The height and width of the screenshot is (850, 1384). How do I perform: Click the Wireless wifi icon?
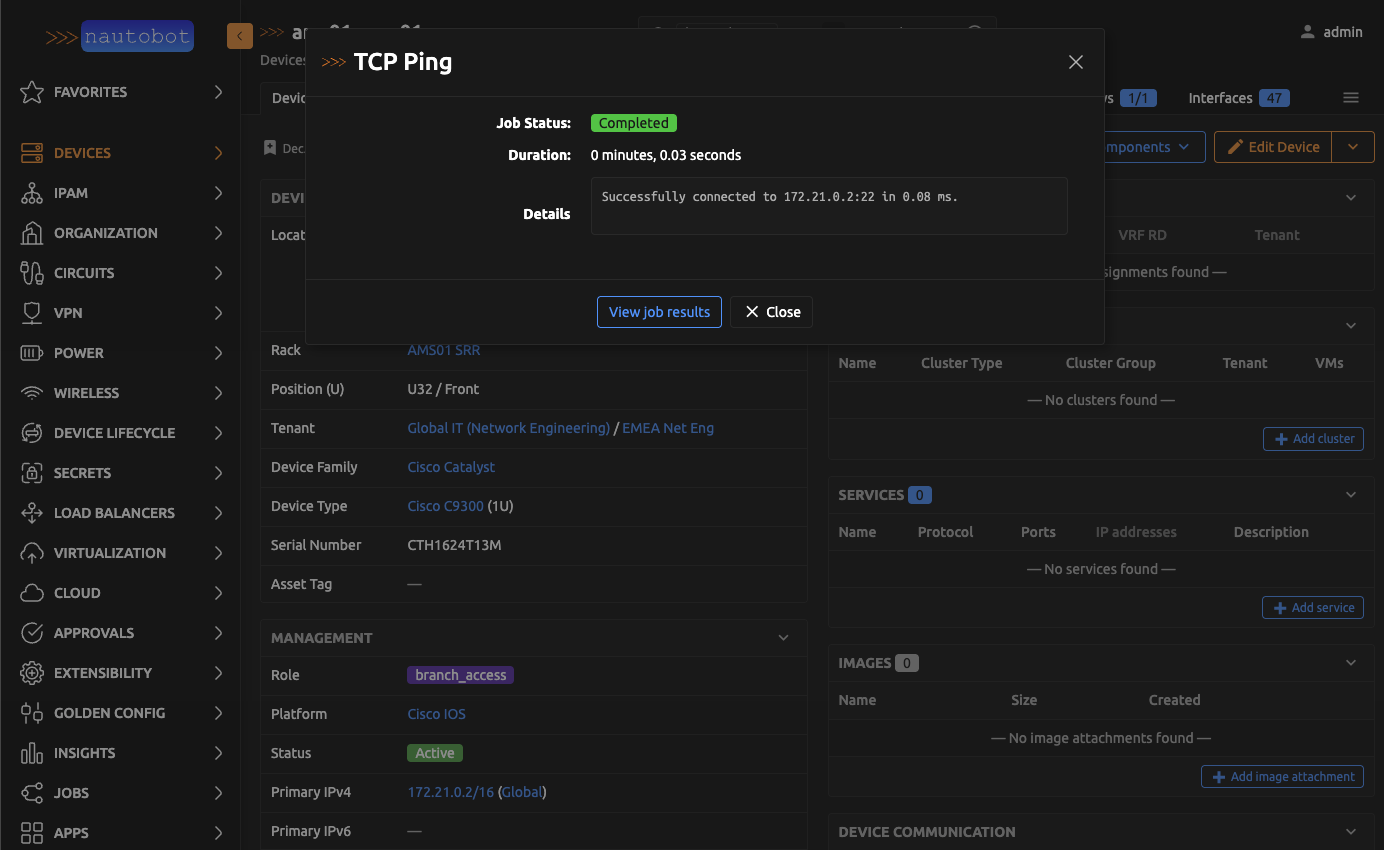coord(32,393)
